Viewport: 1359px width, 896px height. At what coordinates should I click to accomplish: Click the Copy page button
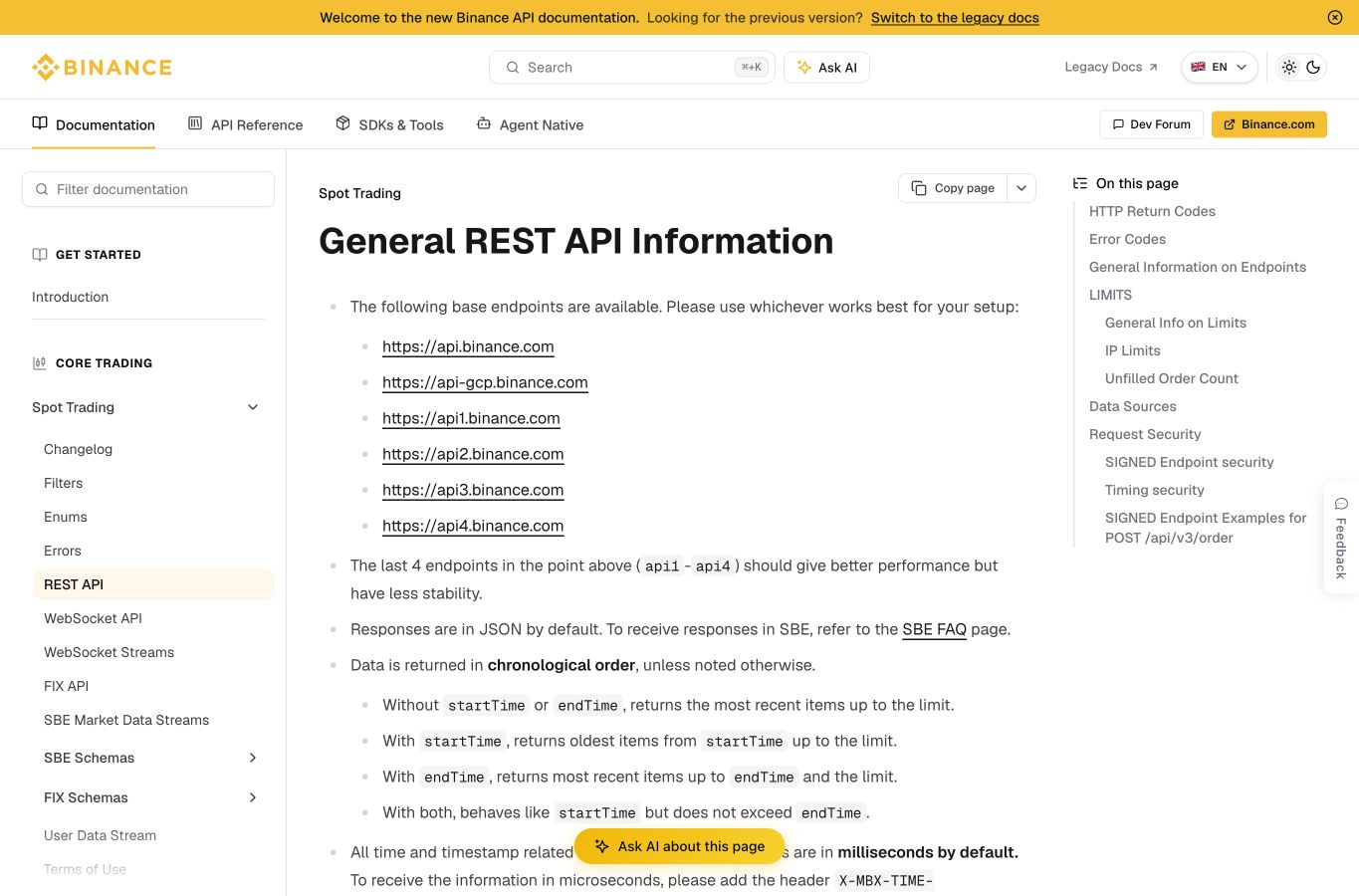[953, 188]
